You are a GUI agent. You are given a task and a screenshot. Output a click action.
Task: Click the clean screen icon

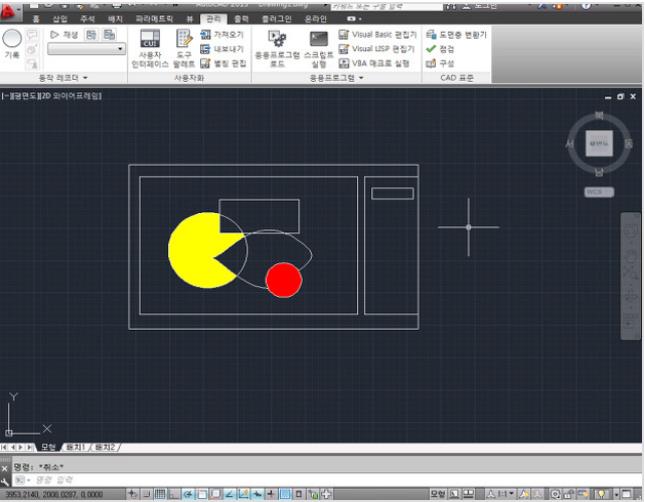626,494
